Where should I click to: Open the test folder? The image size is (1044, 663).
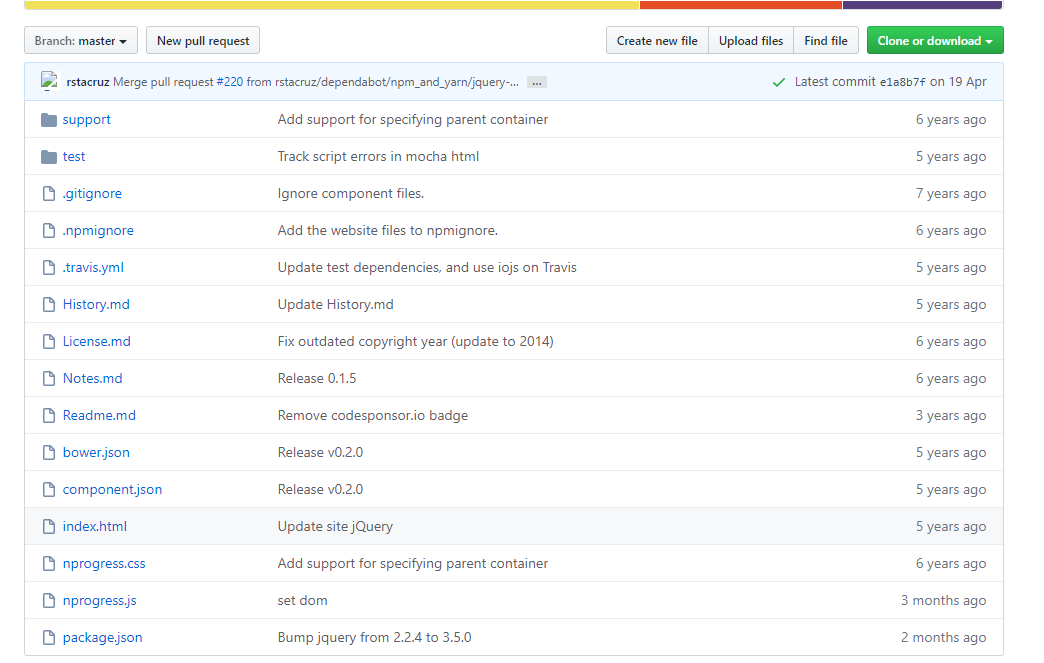74,156
